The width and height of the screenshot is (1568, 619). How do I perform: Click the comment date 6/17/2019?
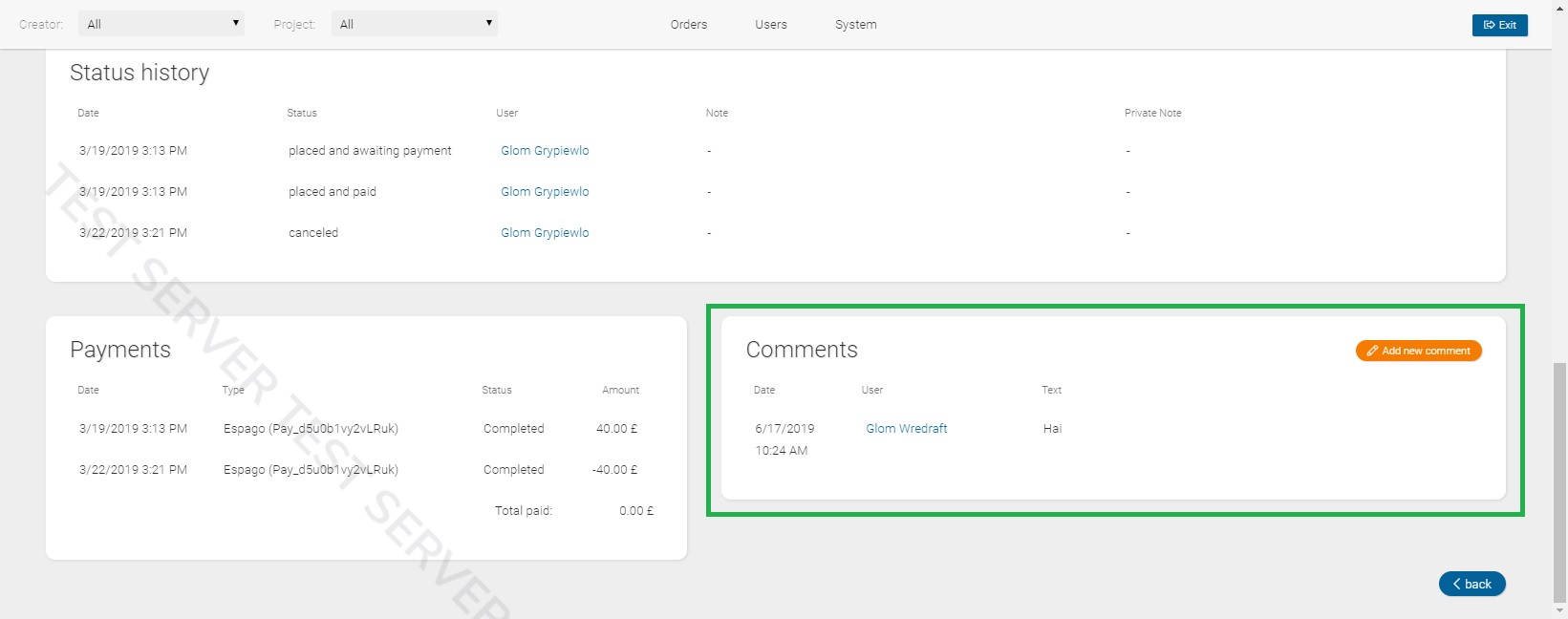[784, 429]
